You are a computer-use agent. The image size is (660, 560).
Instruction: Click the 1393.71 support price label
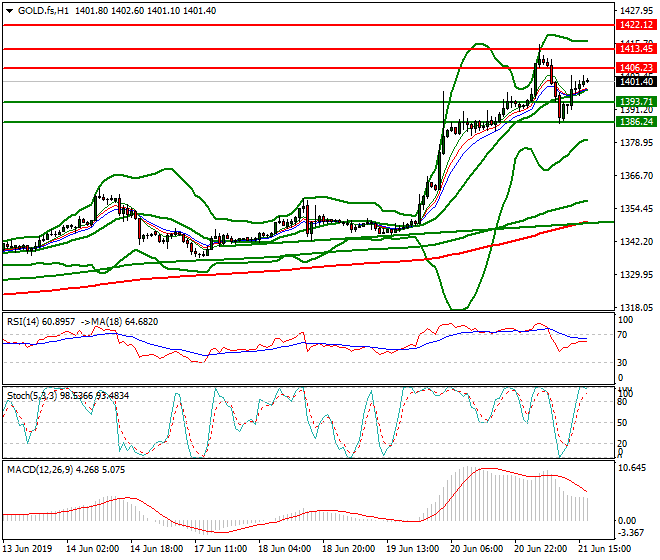(636, 102)
